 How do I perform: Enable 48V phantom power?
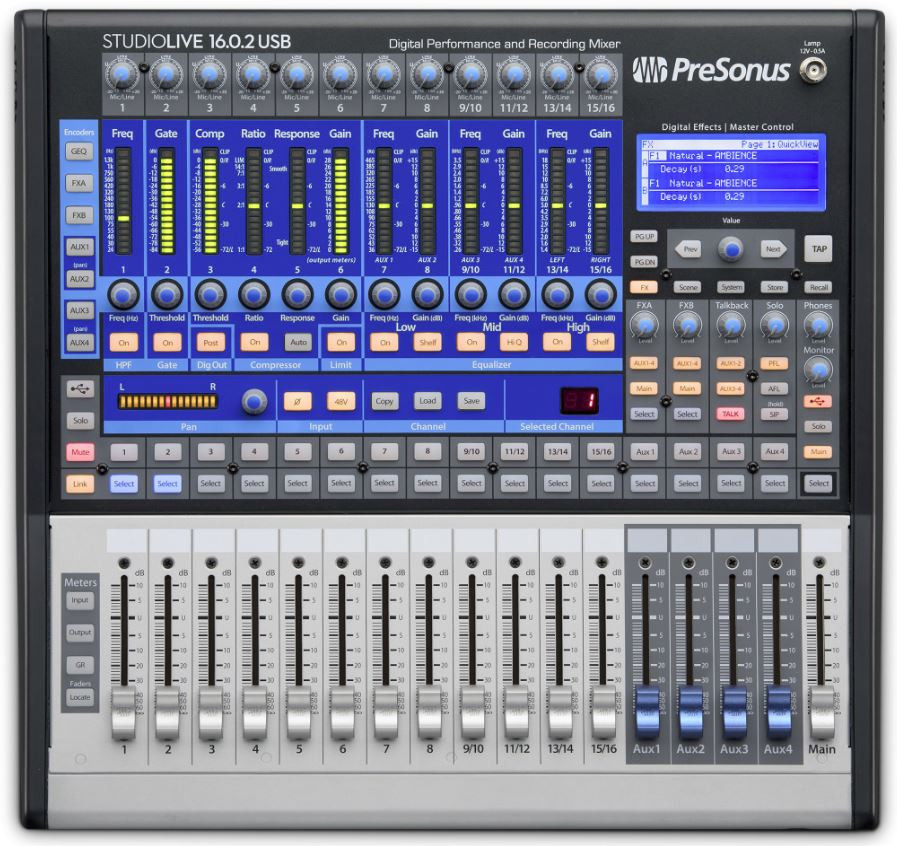tap(341, 401)
